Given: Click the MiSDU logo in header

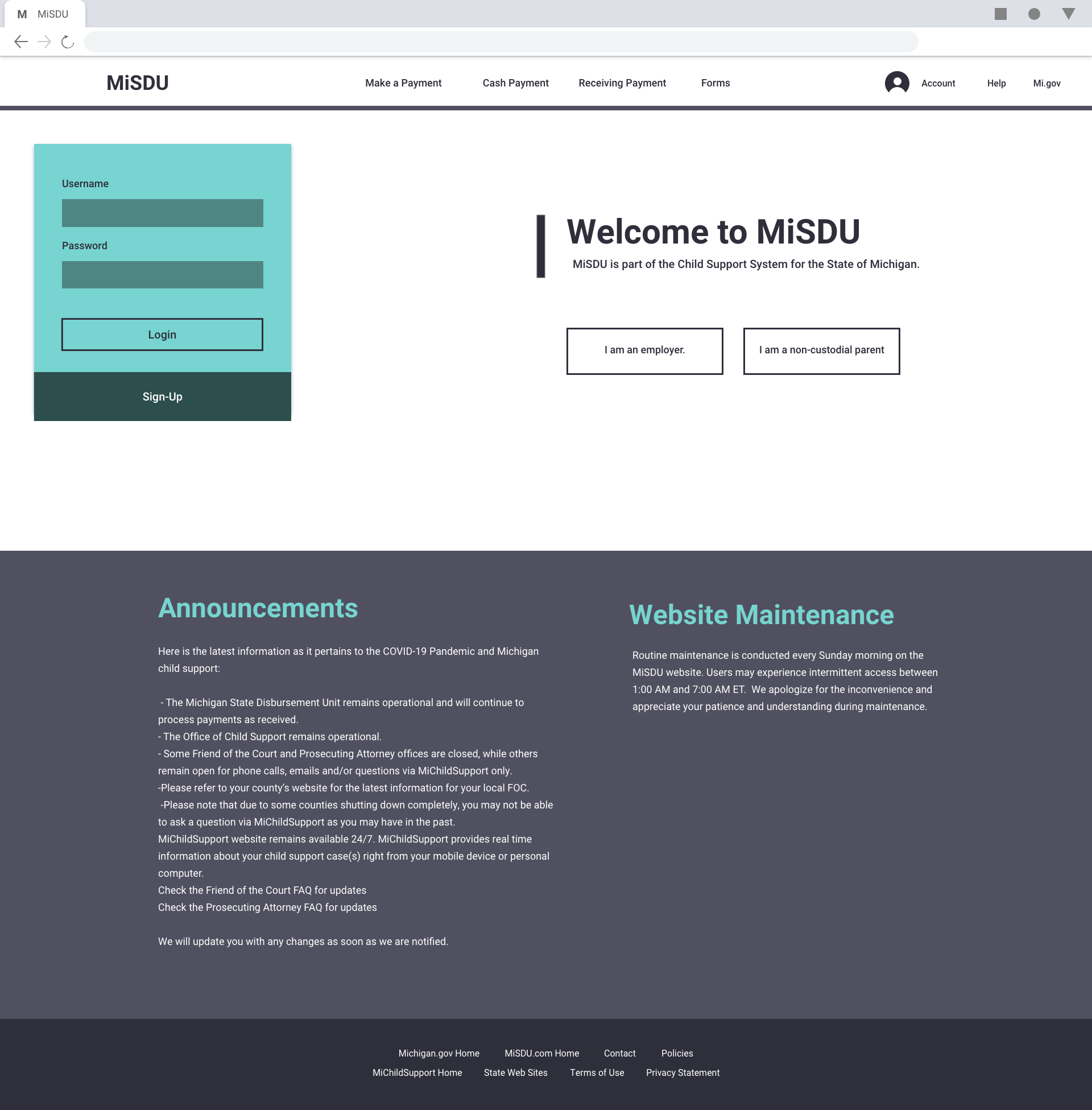Looking at the screenshot, I should pyautogui.click(x=137, y=82).
